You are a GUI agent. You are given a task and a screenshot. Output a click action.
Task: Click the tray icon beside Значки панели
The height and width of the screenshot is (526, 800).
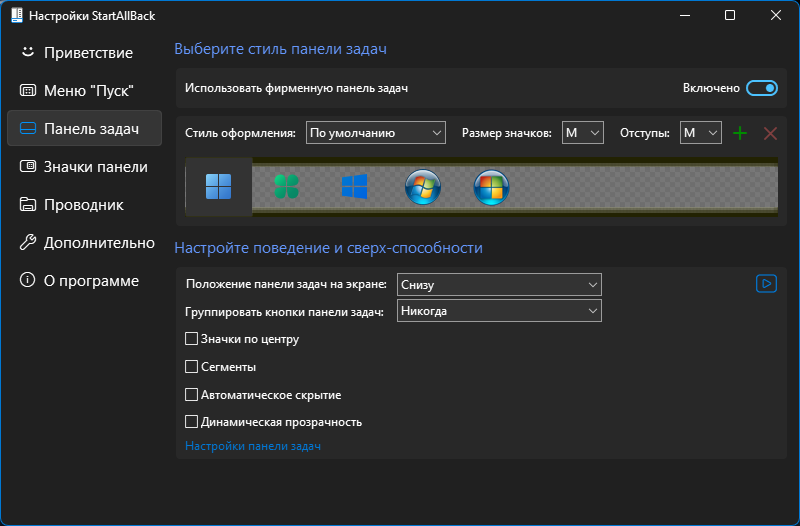tap(28, 166)
